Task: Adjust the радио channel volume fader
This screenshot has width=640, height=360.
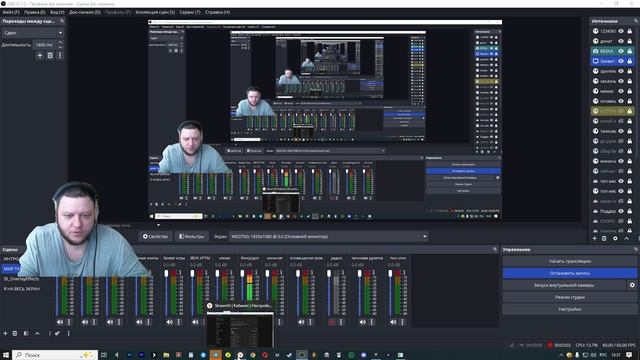Action: [x=329, y=273]
